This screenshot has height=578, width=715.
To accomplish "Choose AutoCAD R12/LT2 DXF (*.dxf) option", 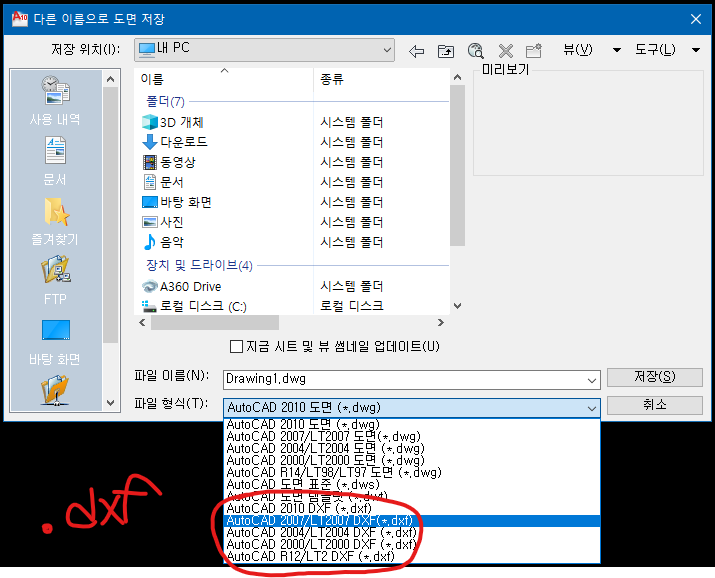I will tap(412, 556).
